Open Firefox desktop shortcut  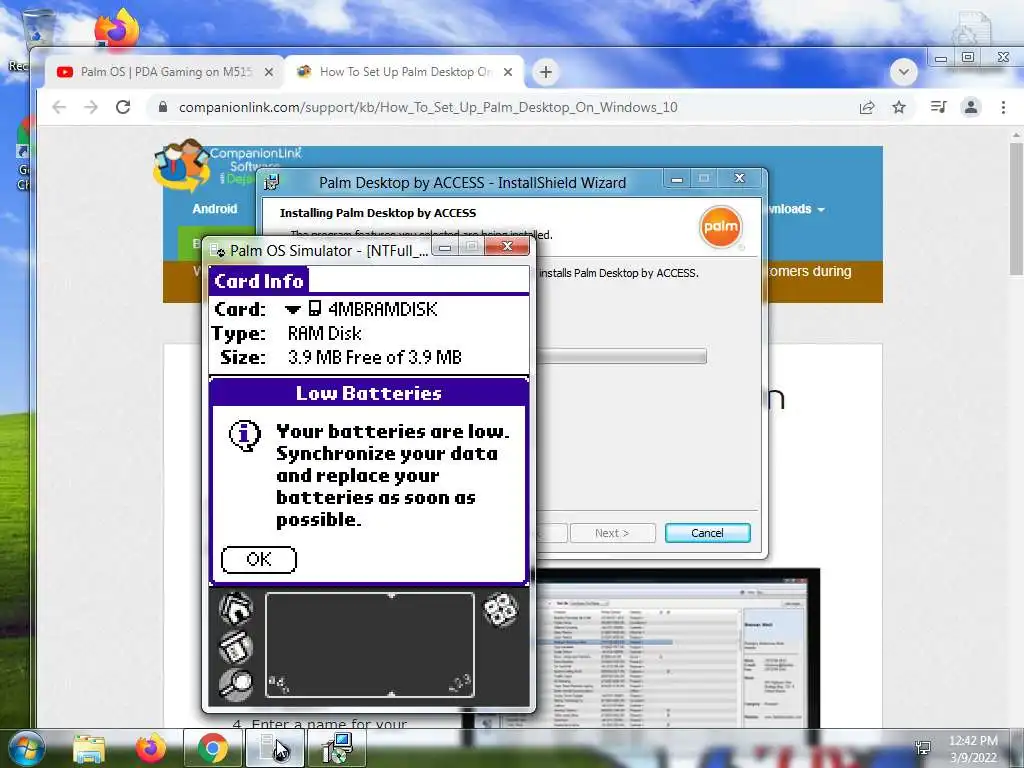click(x=117, y=29)
